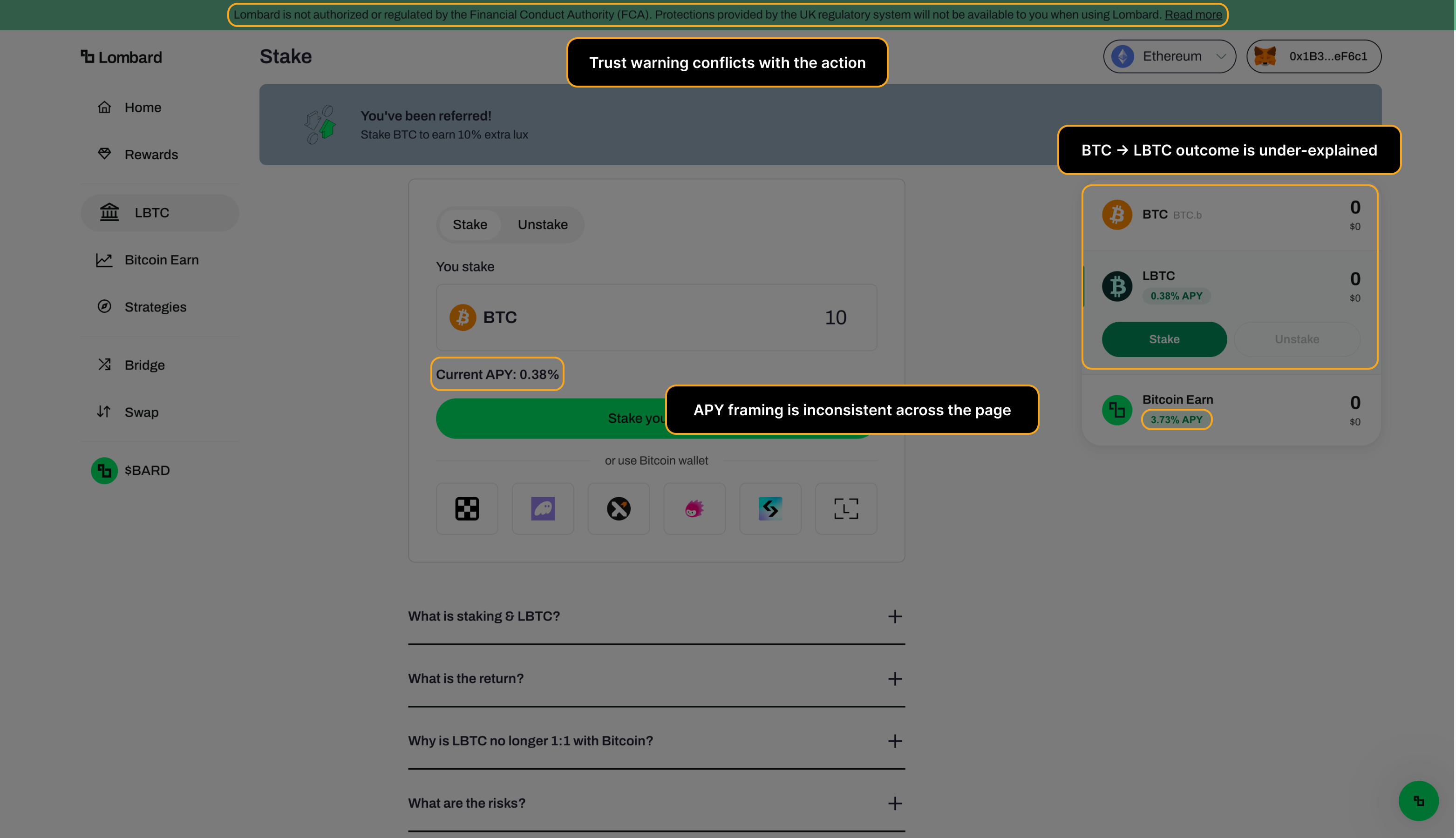1456x838 pixels.
Task: Click the Unstake button in the balances panel
Action: (x=1297, y=339)
